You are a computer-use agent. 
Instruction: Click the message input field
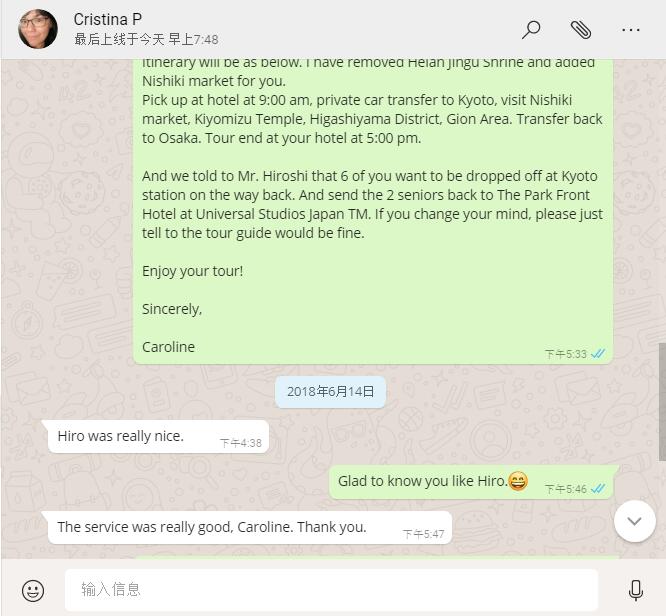point(331,590)
